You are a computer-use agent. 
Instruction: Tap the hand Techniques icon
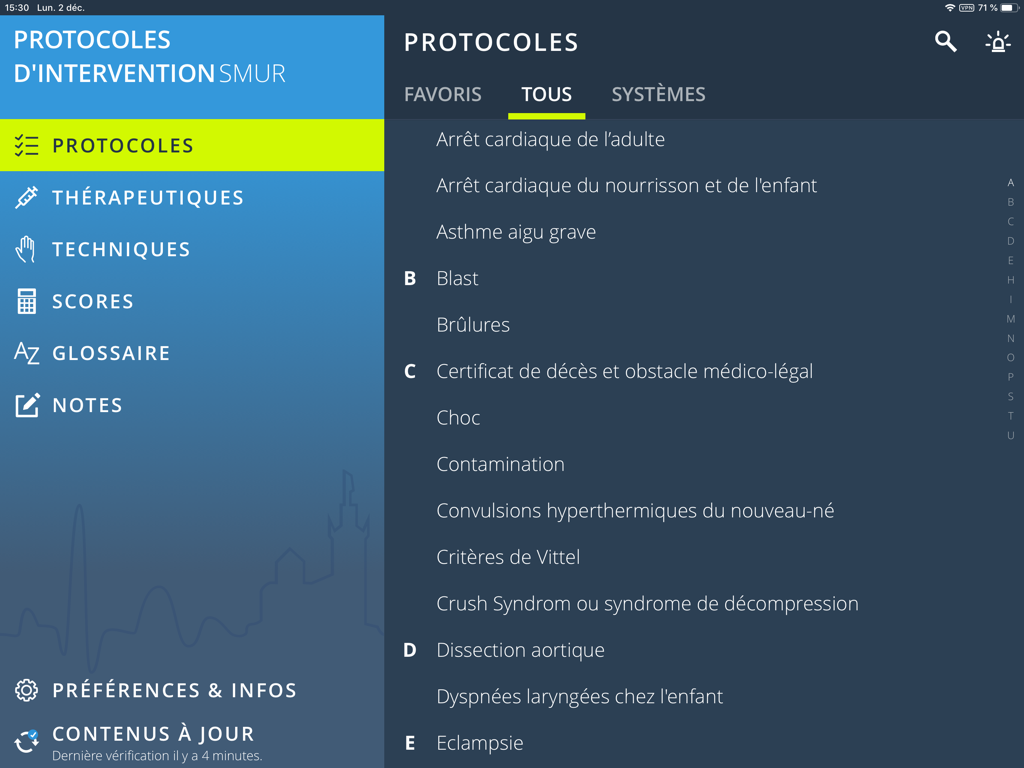pyautogui.click(x=27, y=249)
